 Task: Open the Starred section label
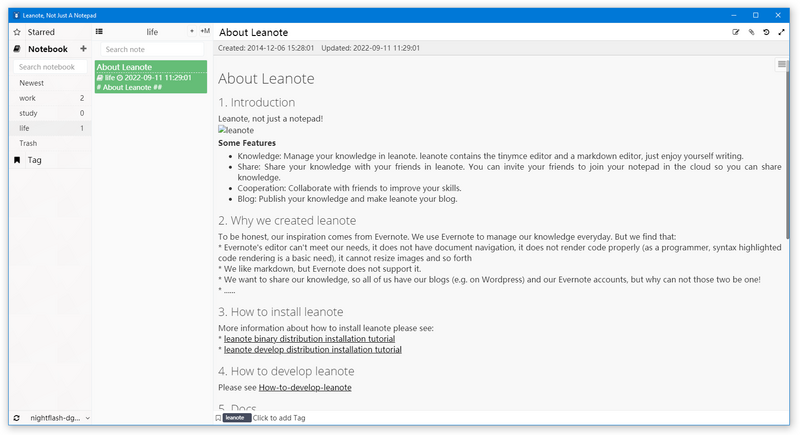click(x=41, y=32)
